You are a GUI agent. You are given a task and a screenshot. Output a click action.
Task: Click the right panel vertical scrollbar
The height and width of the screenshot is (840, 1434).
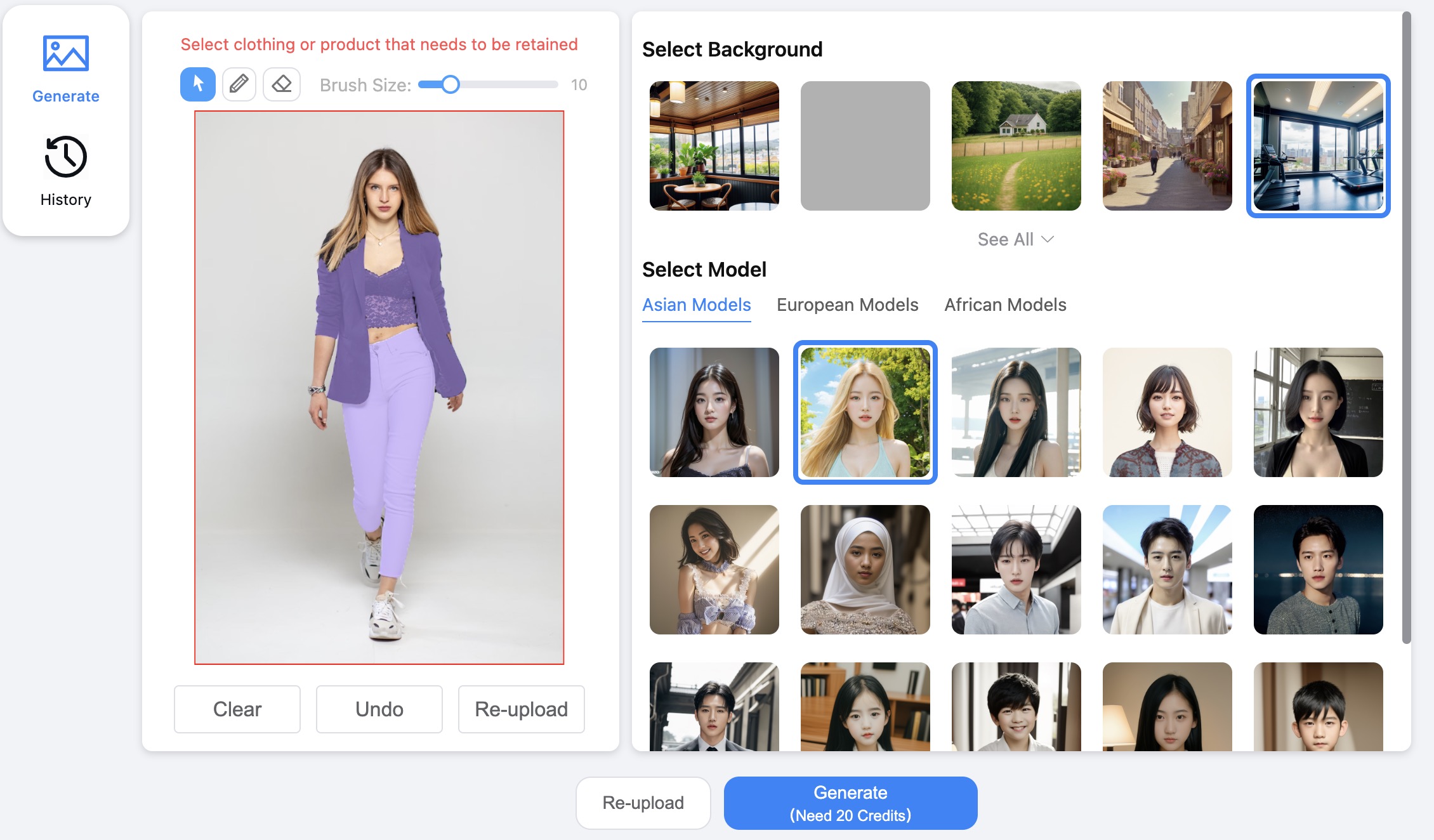click(x=1406, y=327)
